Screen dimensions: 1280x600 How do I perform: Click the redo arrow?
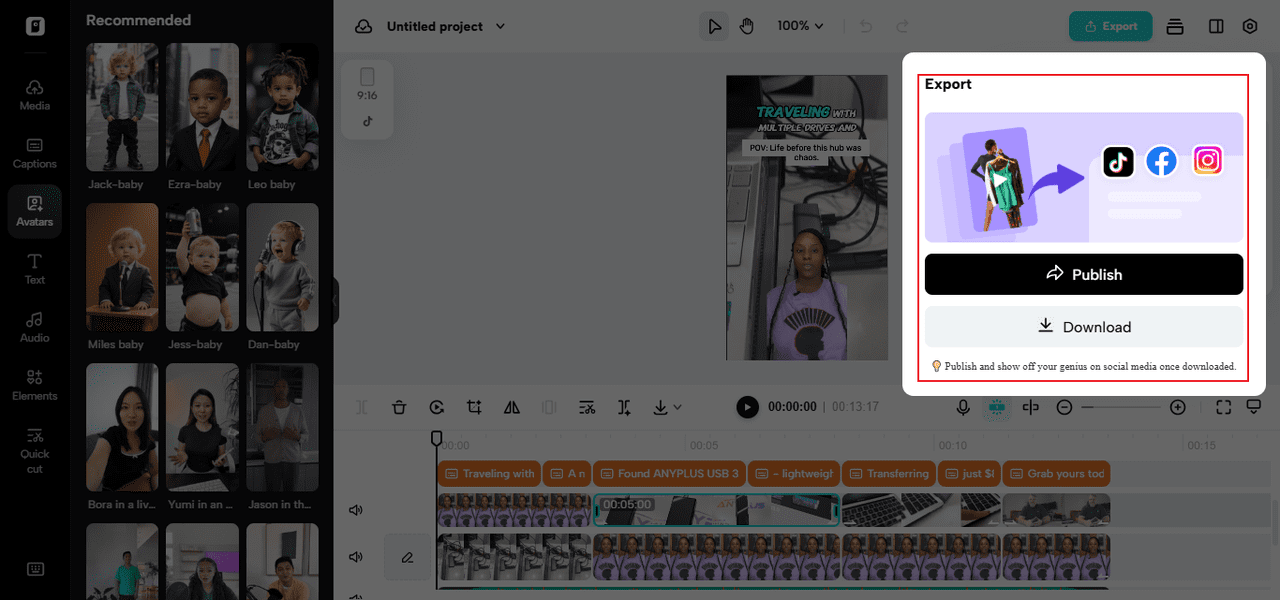[x=902, y=26]
